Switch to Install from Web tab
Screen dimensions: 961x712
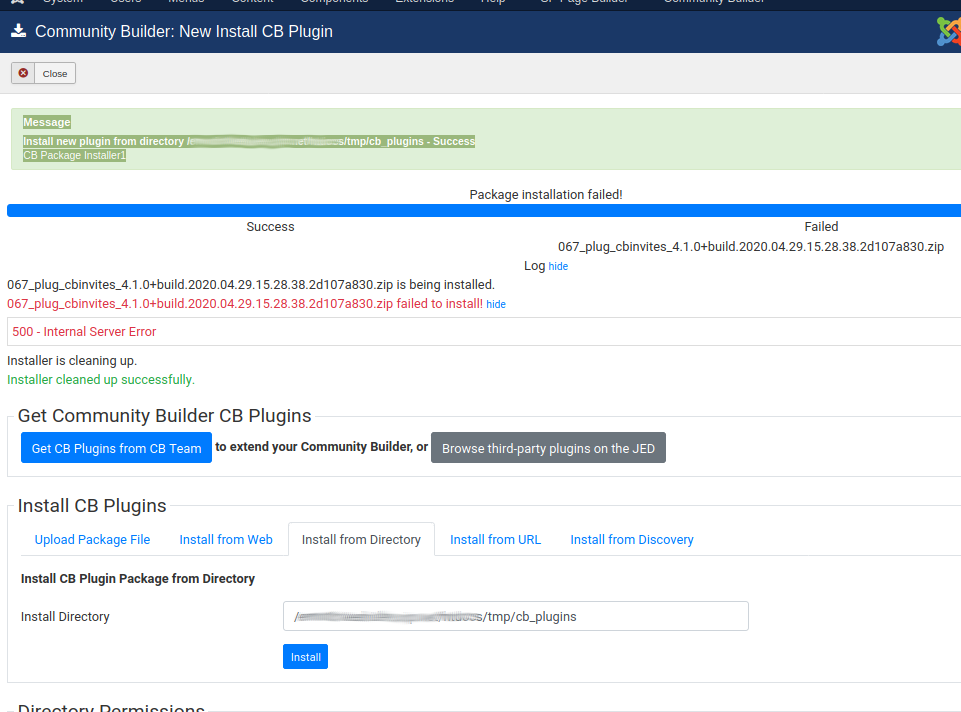[226, 540]
